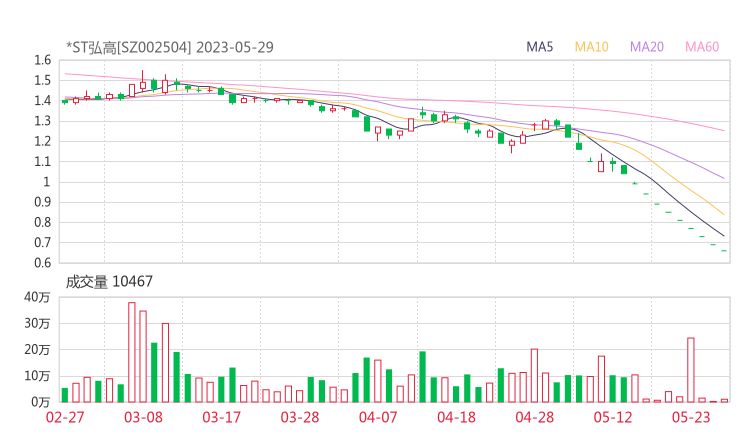740x440 pixels.
Task: Click the 04-18 date axis label
Action: 456,417
